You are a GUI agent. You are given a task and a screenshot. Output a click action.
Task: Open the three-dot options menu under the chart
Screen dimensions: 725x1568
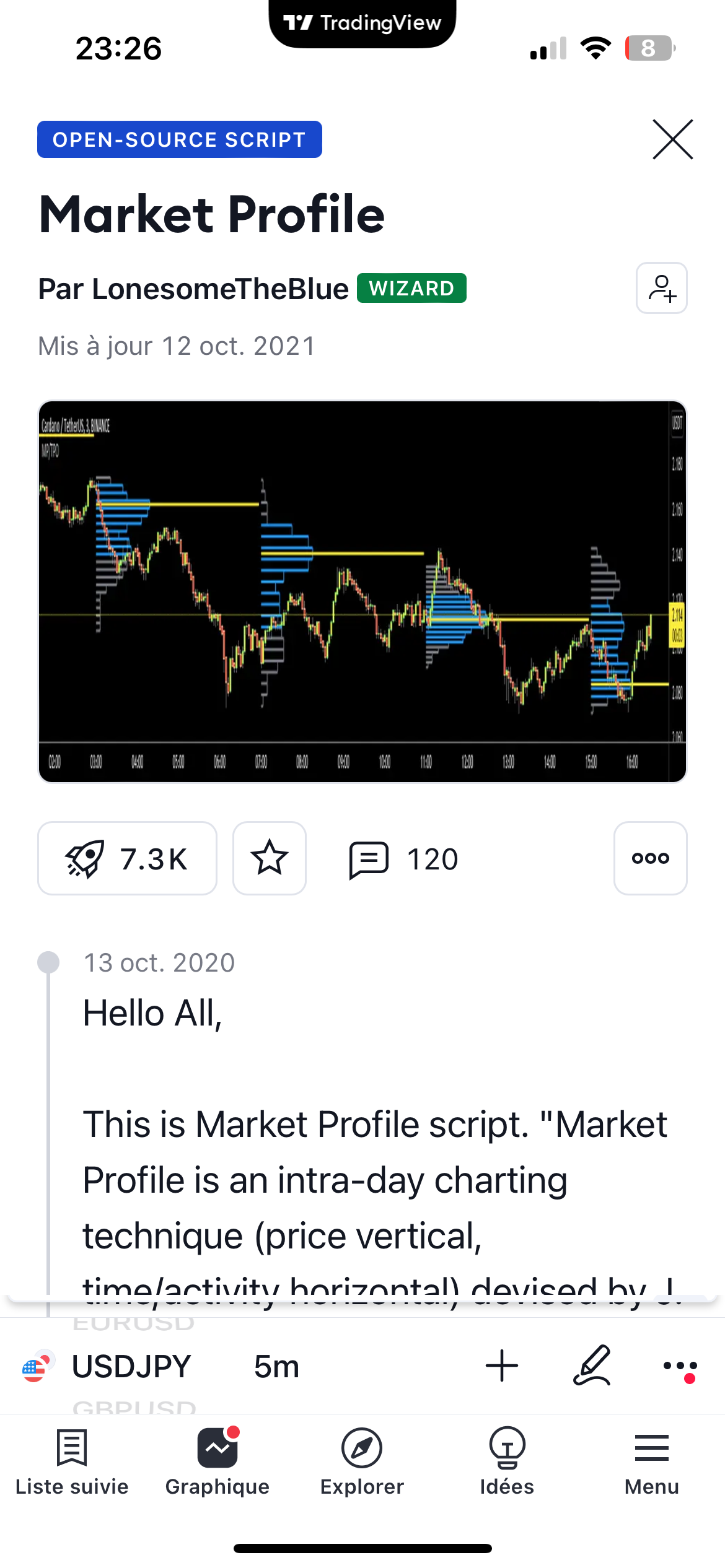(x=650, y=858)
